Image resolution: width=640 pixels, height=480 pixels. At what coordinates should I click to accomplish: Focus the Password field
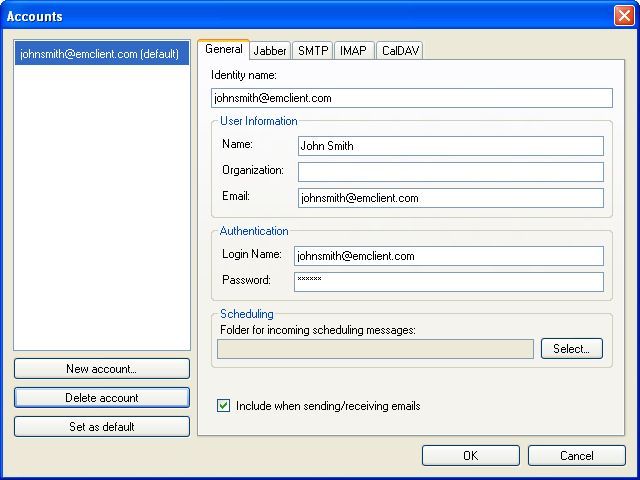click(449, 282)
